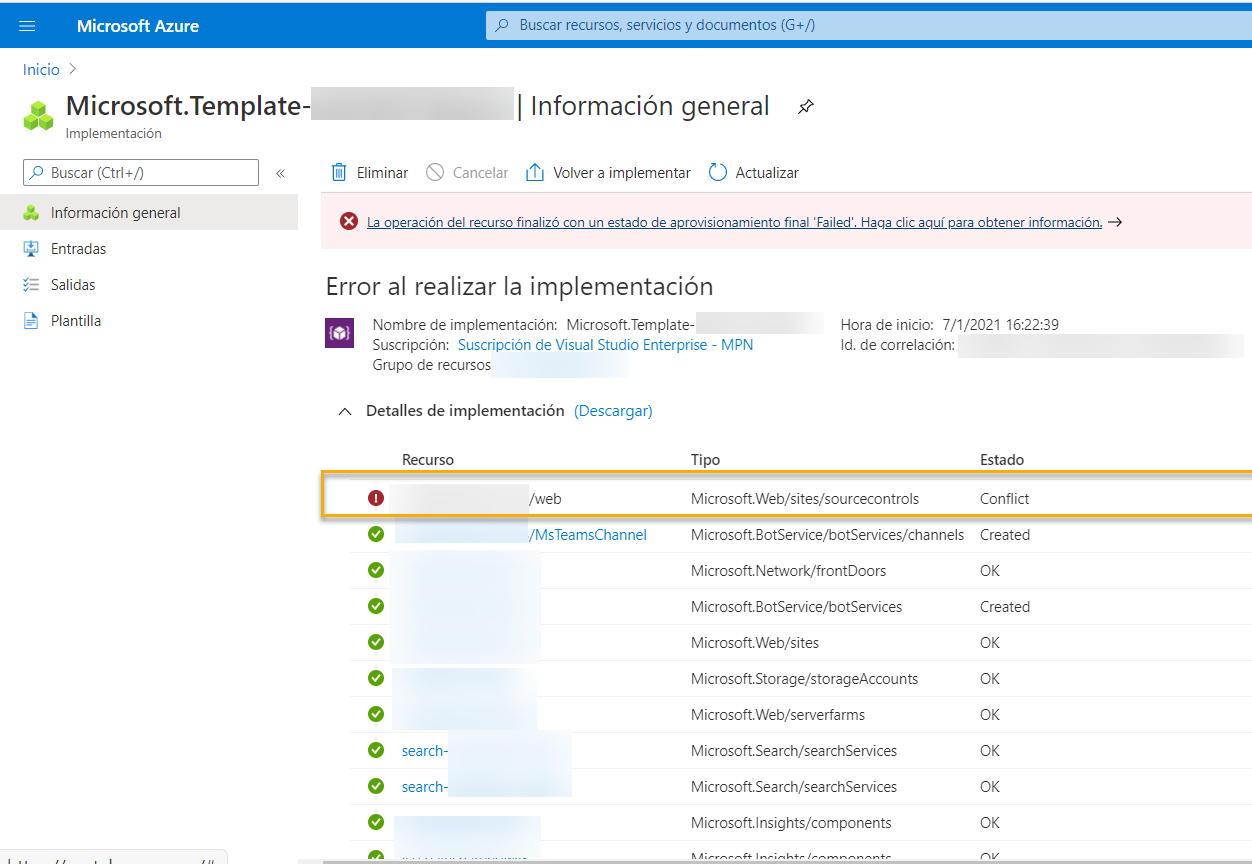Open the /MsTeamsChannel resource link
Image resolution: width=1252 pixels, height=864 pixels.
click(589, 535)
